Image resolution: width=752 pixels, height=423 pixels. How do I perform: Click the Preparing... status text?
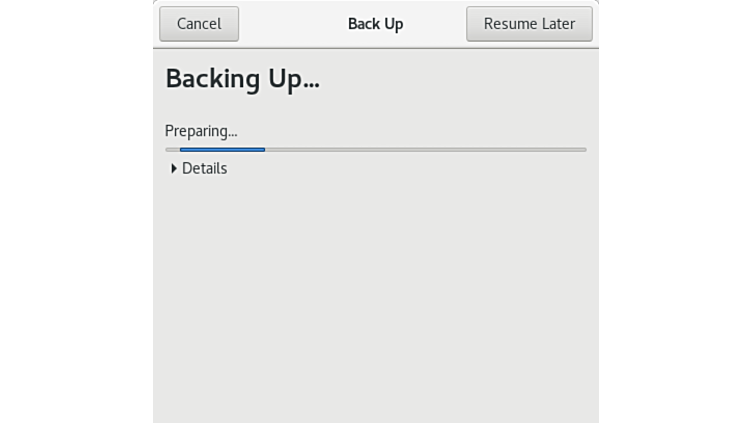coord(201,131)
